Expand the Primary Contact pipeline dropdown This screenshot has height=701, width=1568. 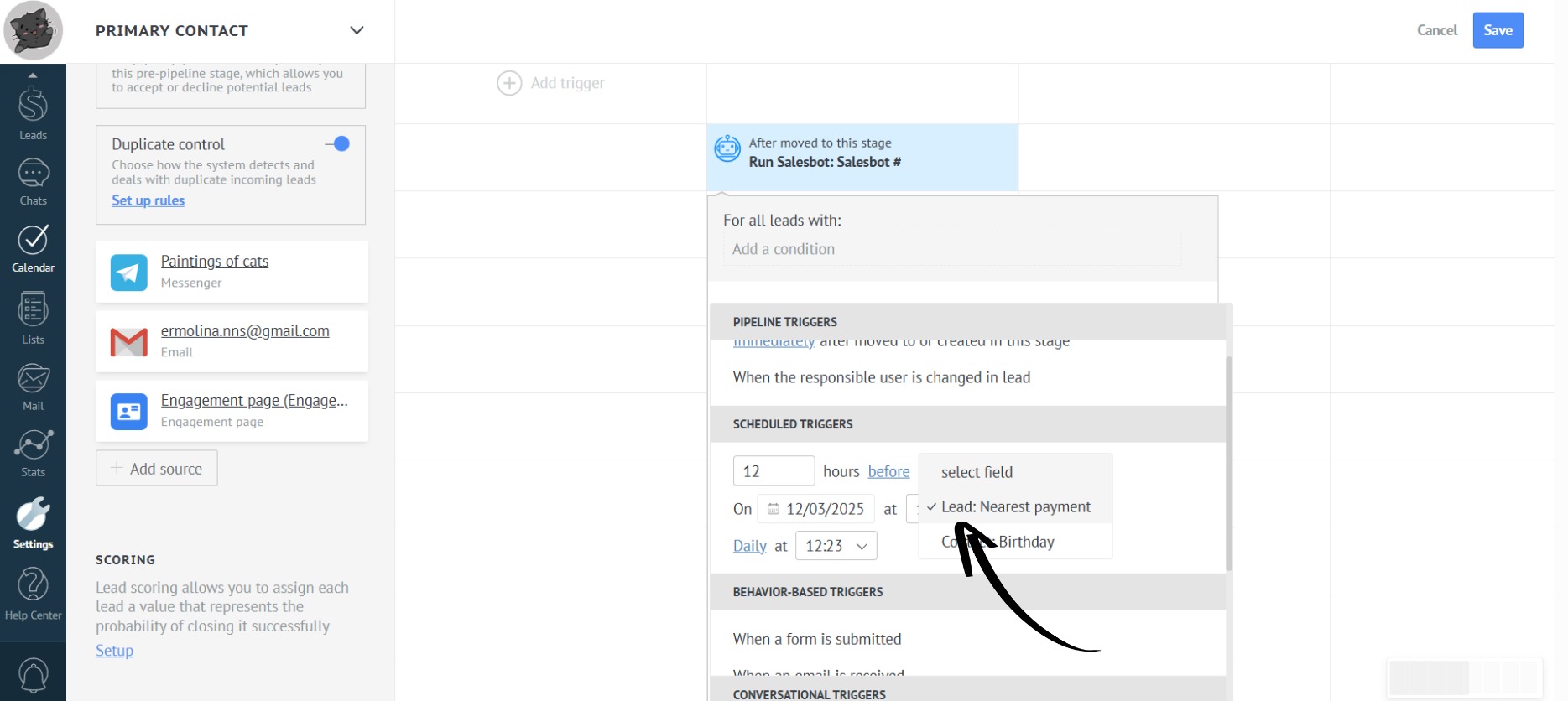click(x=357, y=31)
